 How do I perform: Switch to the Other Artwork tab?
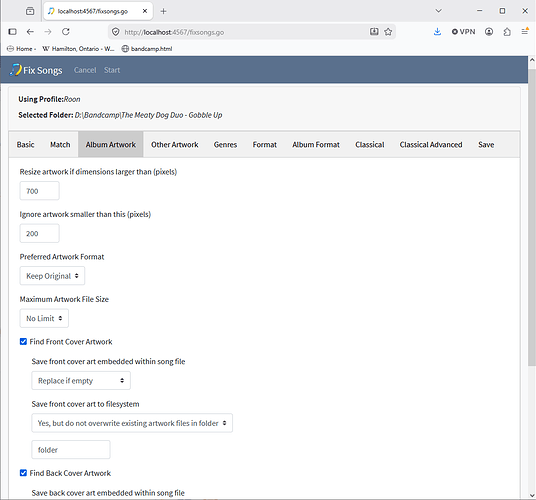click(x=175, y=145)
